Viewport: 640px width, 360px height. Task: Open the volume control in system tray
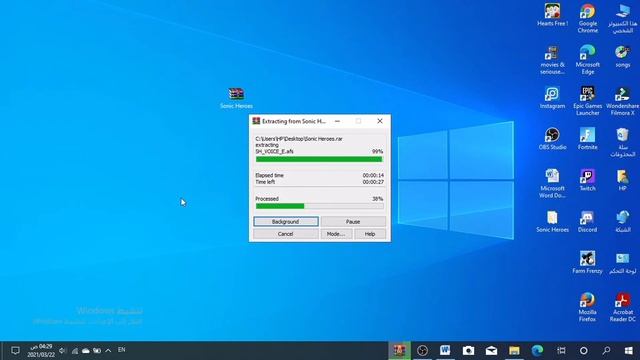(x=62, y=350)
